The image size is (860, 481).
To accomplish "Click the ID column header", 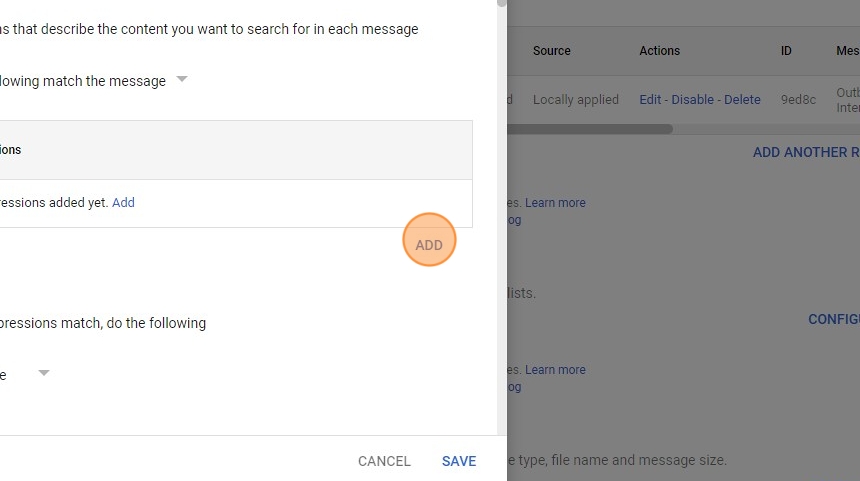I will pos(786,51).
